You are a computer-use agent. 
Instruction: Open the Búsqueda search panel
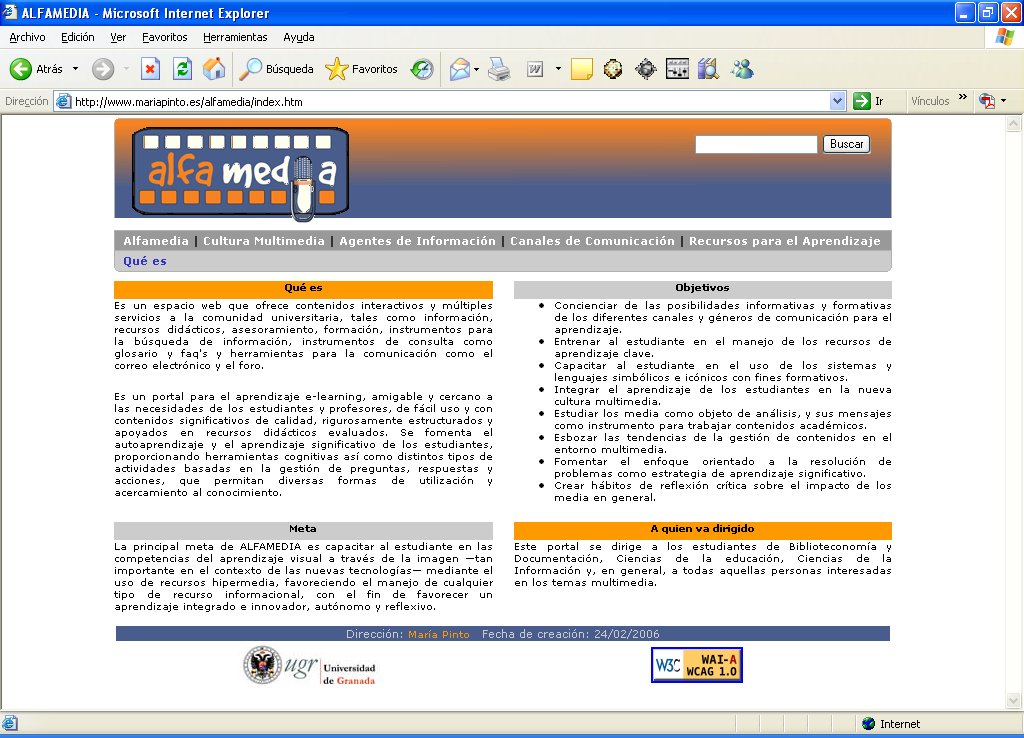pos(276,69)
